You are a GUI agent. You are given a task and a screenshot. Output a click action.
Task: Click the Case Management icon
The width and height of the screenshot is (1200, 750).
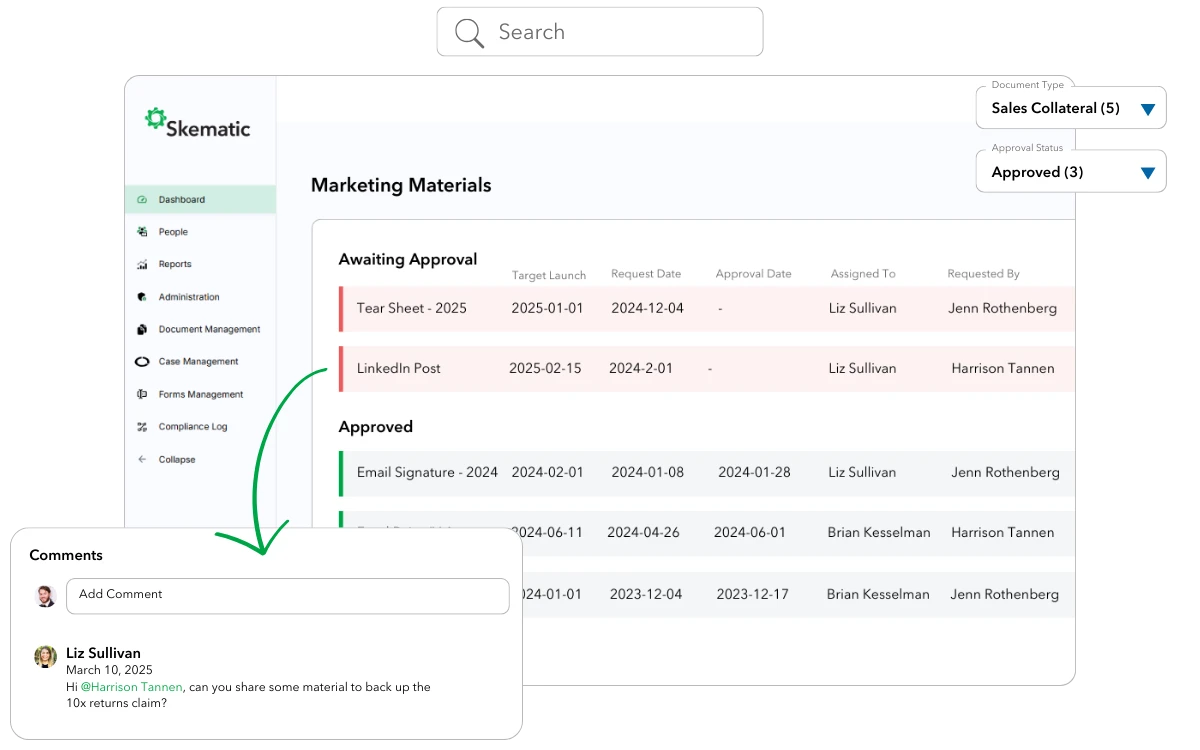pyautogui.click(x=142, y=362)
